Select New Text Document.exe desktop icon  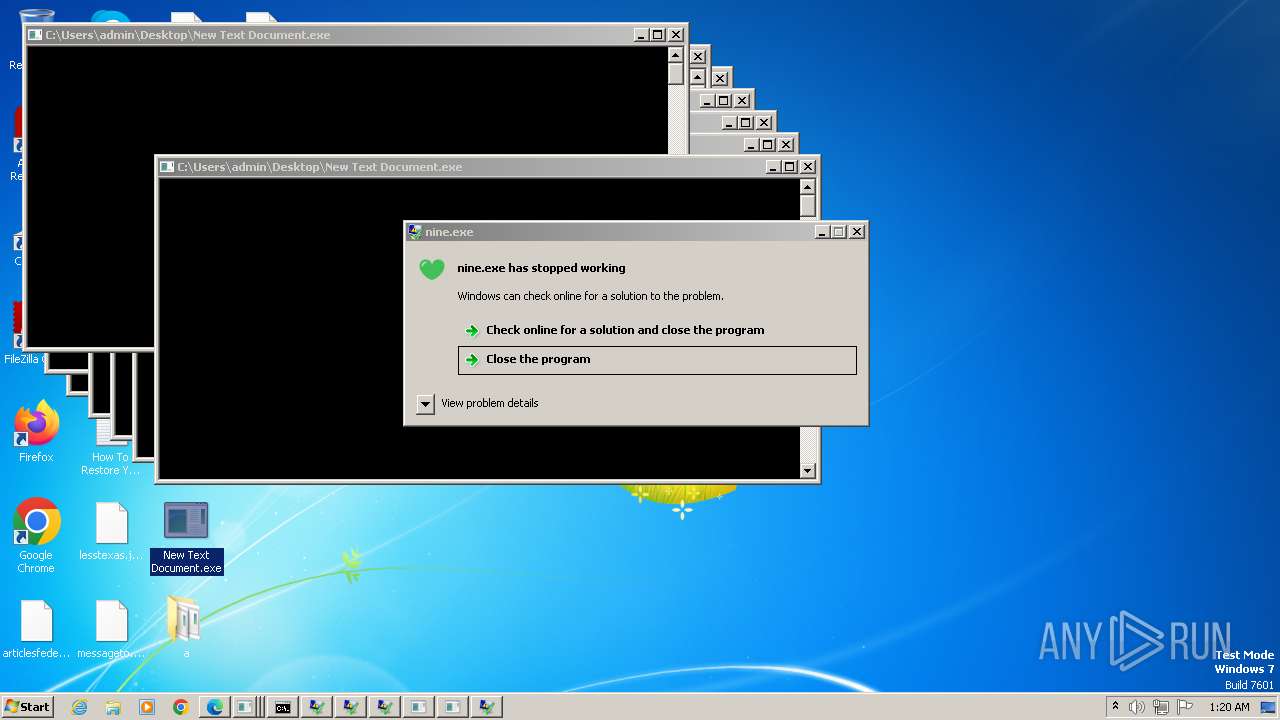[x=186, y=538]
